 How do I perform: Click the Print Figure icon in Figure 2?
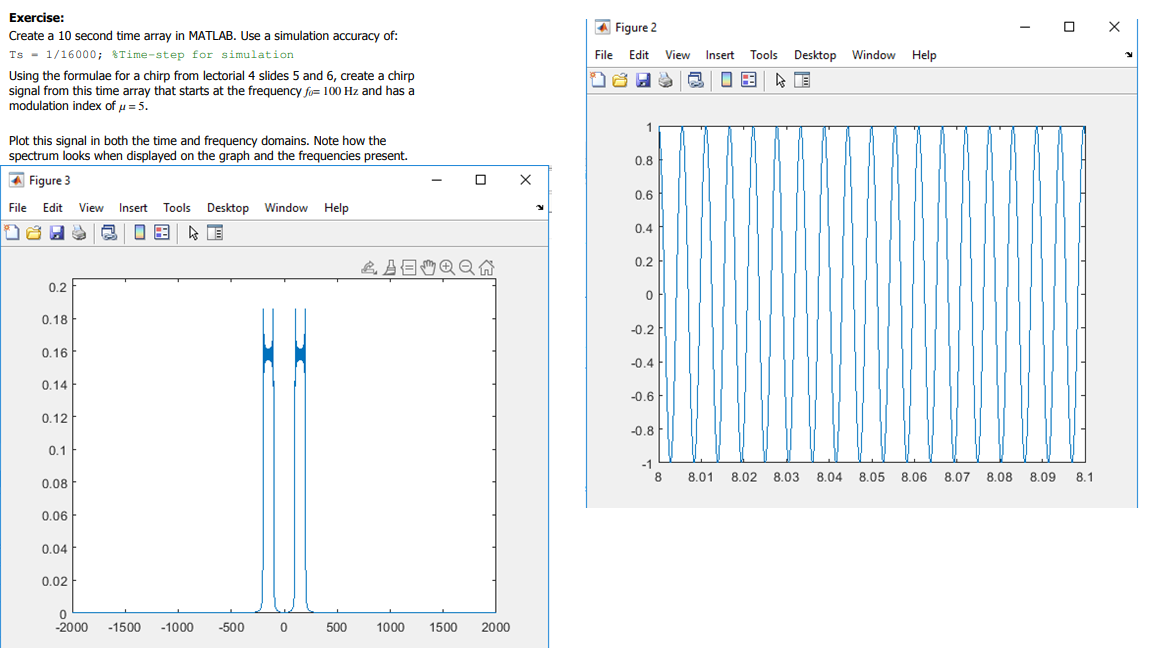coord(663,80)
